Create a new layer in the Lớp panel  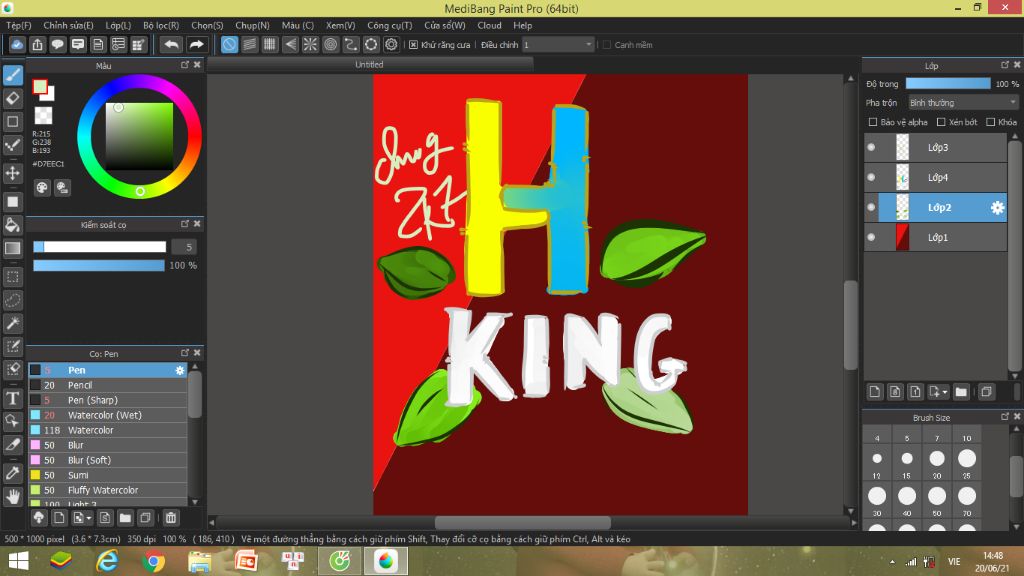point(875,392)
